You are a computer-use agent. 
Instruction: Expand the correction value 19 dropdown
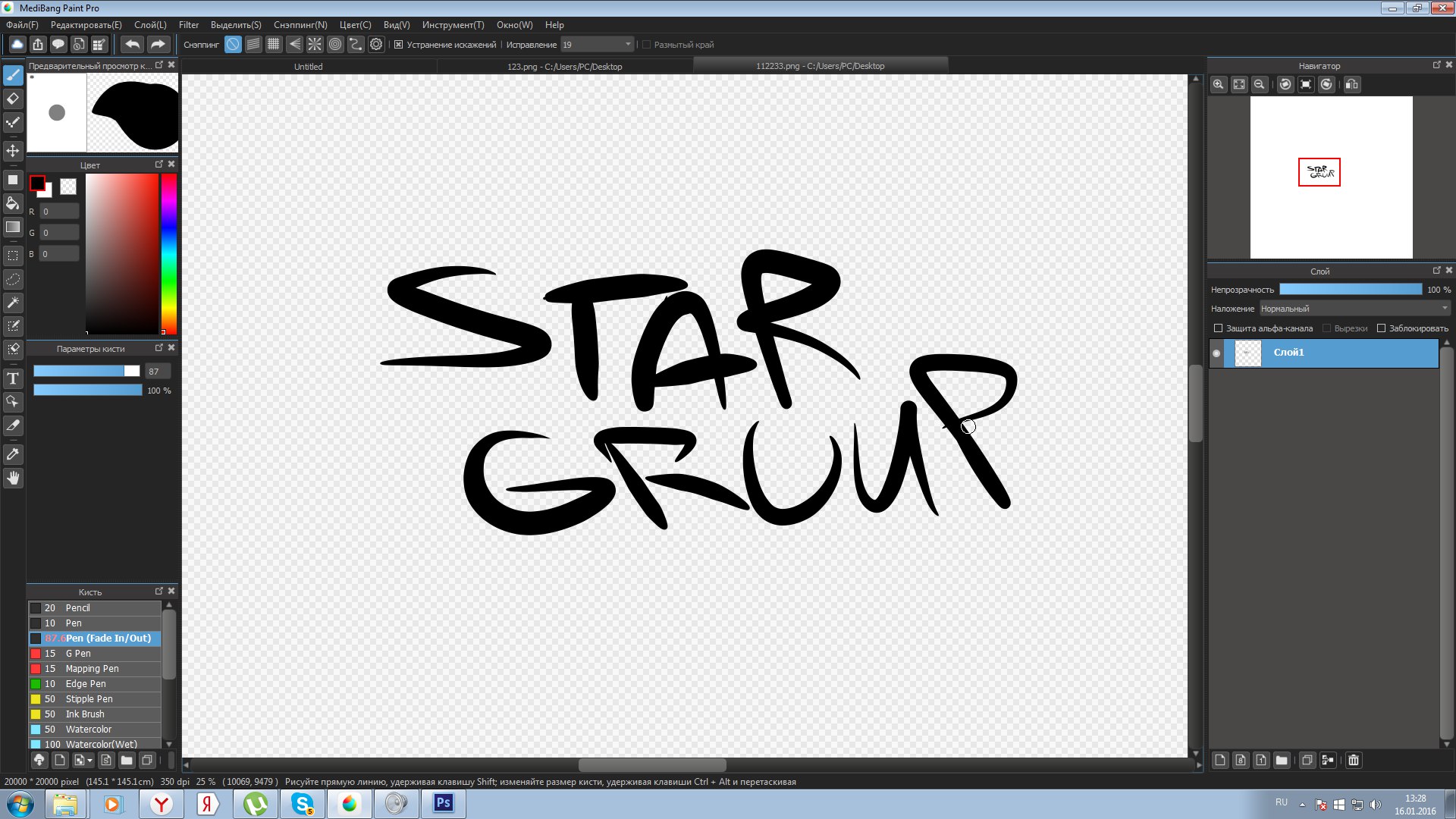pyautogui.click(x=627, y=45)
